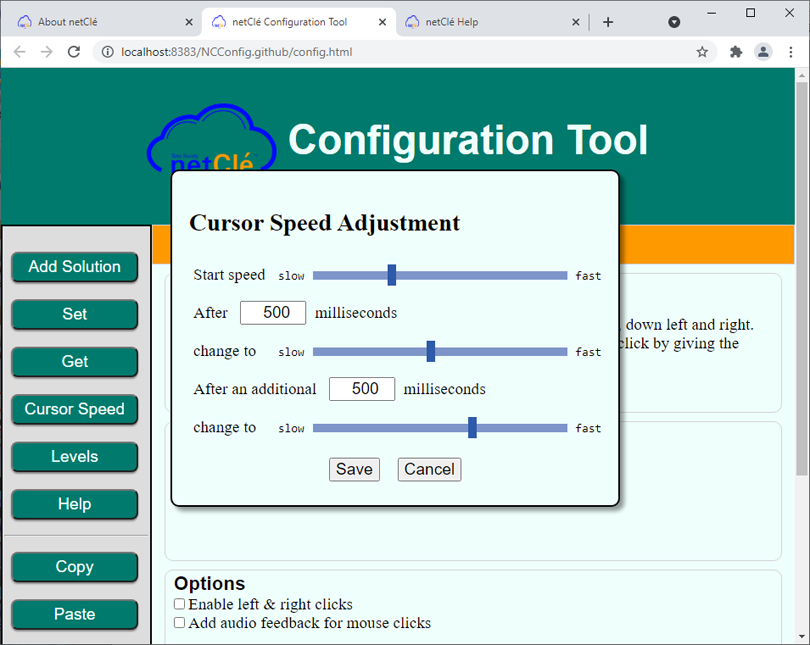The width and height of the screenshot is (810, 645).
Task: Click the Levels sidebar button
Action: pos(74,457)
